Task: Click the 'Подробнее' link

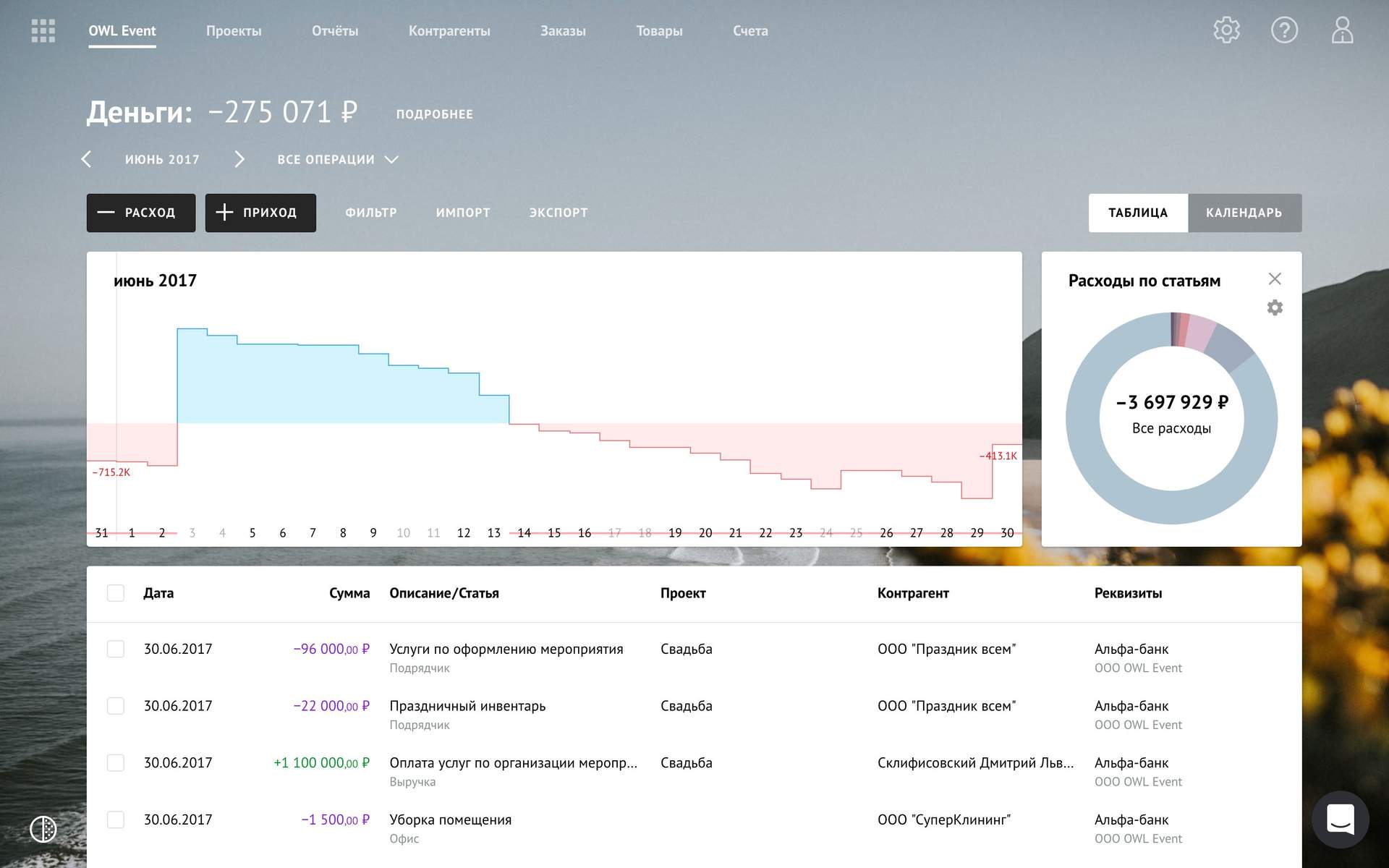Action: click(434, 114)
